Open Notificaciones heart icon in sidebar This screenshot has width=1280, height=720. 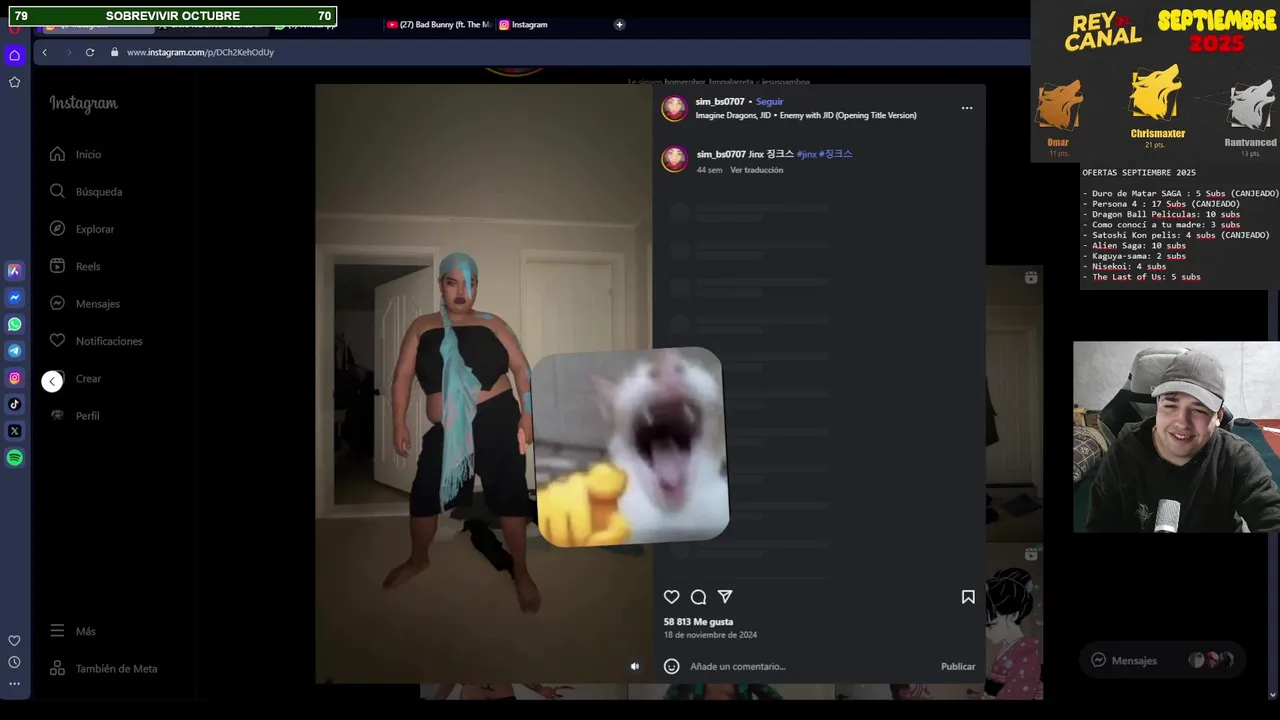(57, 341)
